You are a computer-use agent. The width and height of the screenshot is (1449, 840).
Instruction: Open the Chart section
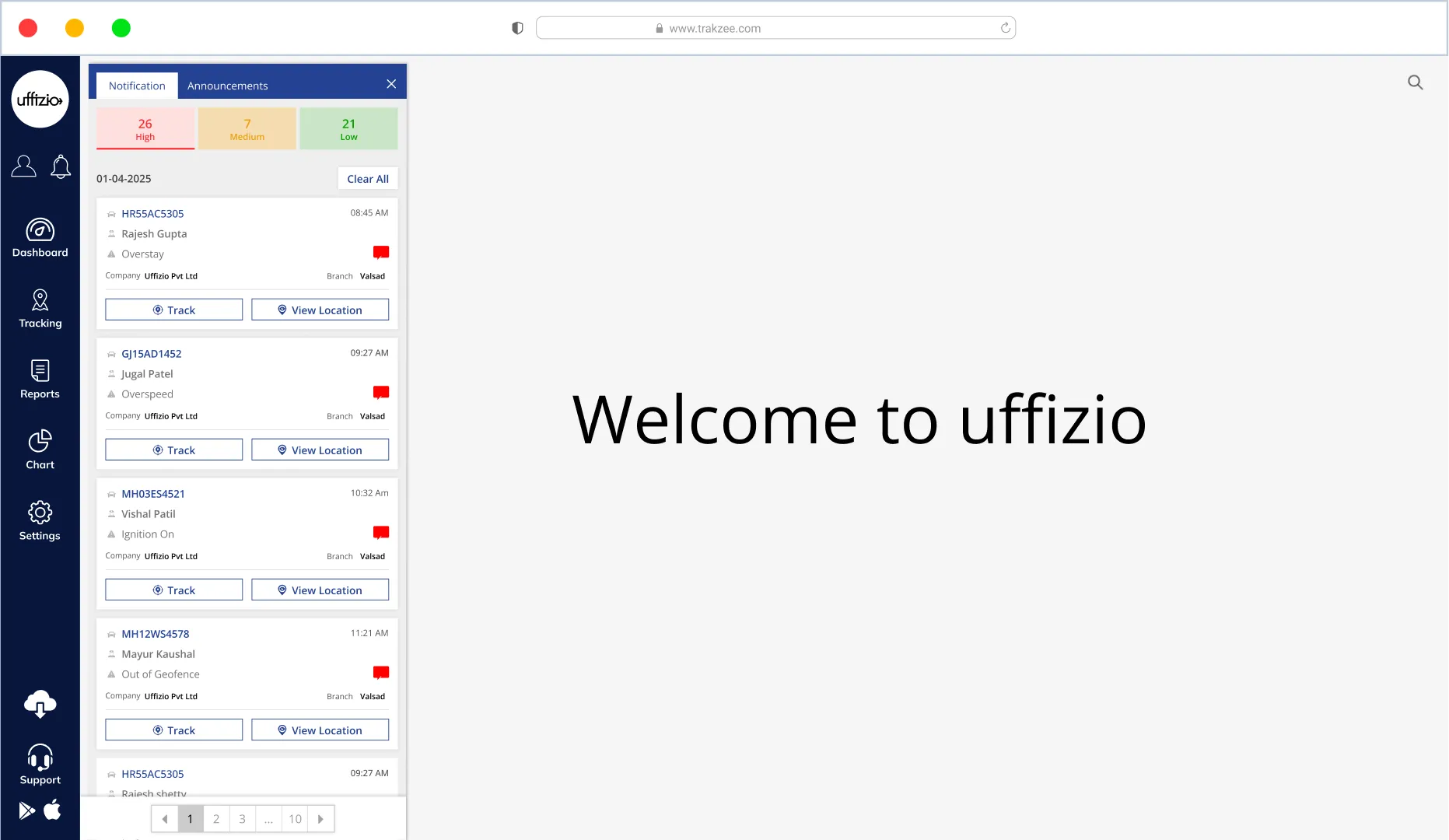[x=40, y=450]
